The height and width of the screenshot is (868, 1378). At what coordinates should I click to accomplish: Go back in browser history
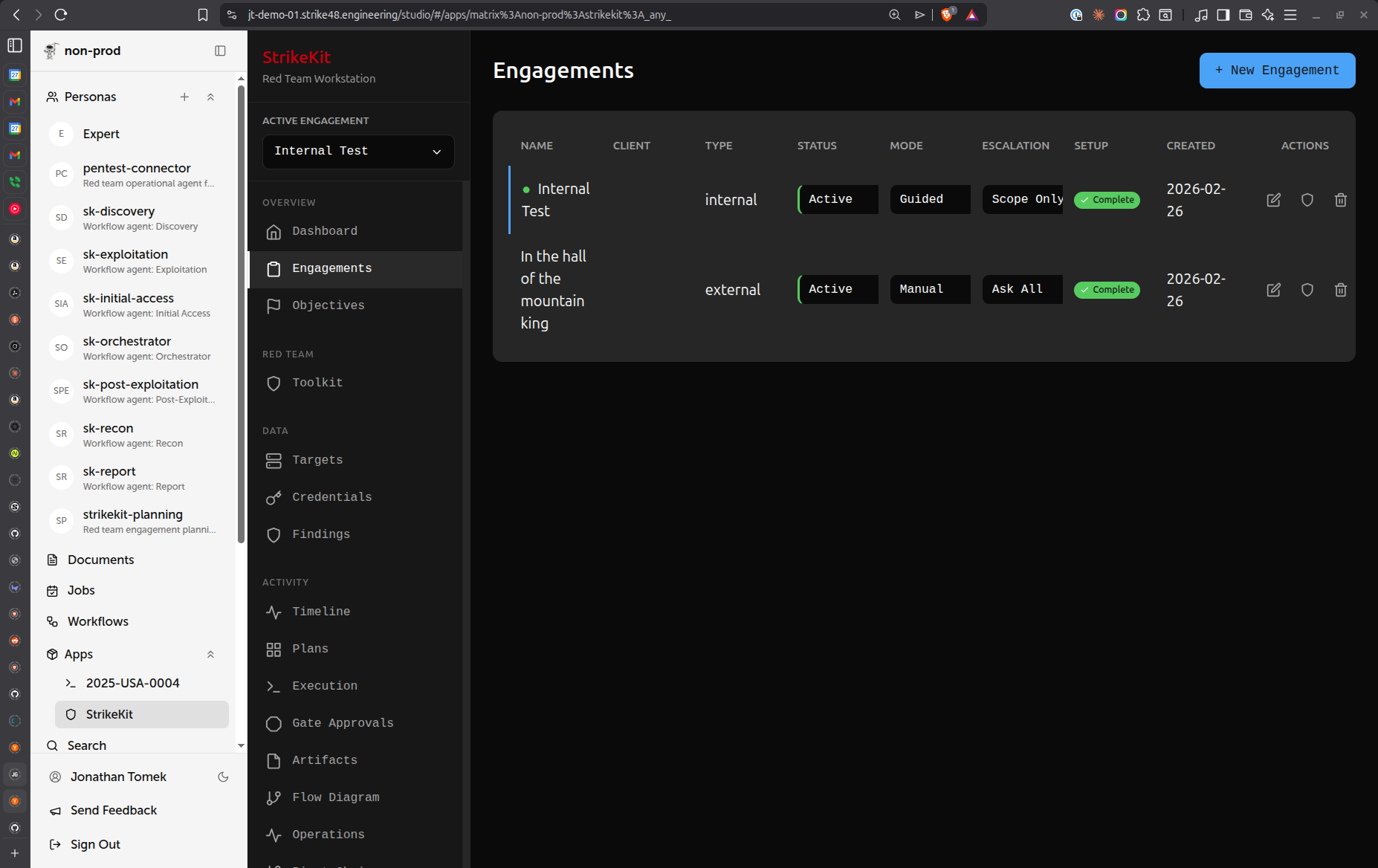[x=16, y=15]
